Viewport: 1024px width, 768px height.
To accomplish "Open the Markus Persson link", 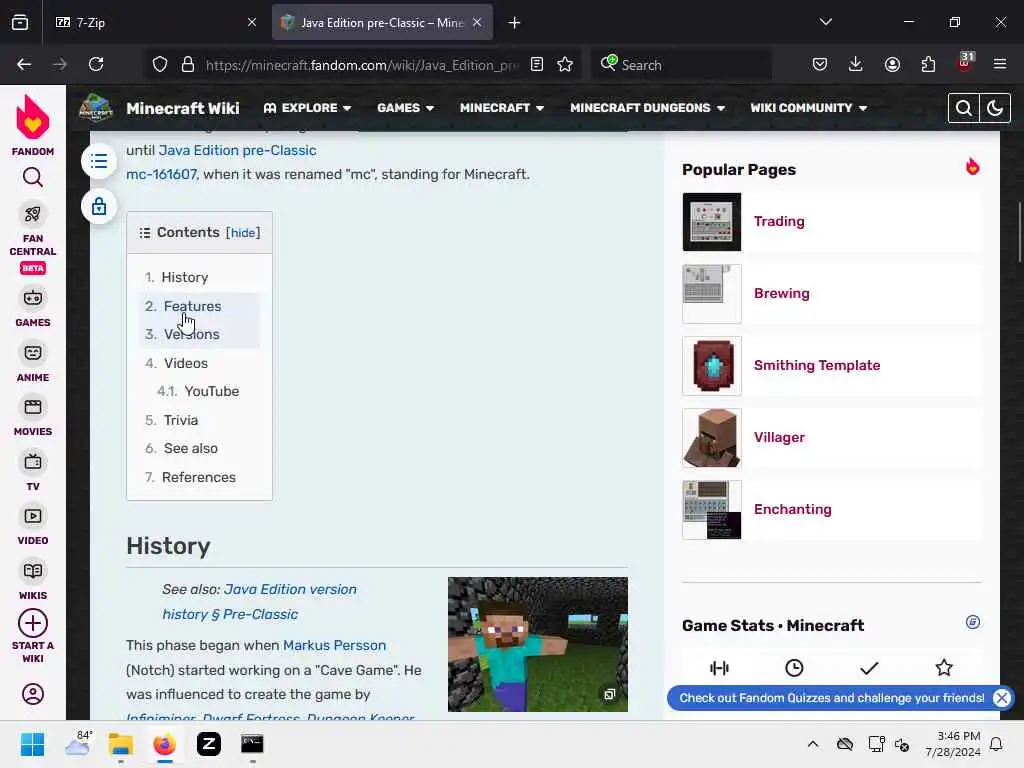I will tap(334, 645).
